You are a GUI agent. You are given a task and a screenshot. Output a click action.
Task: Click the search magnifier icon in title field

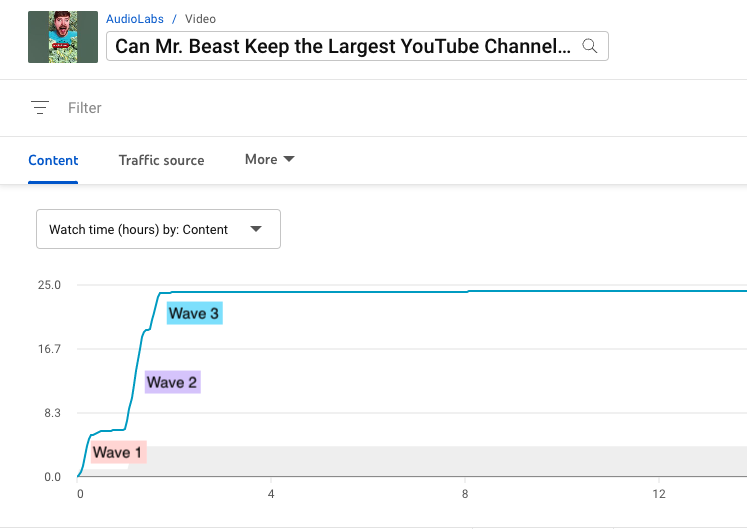590,46
